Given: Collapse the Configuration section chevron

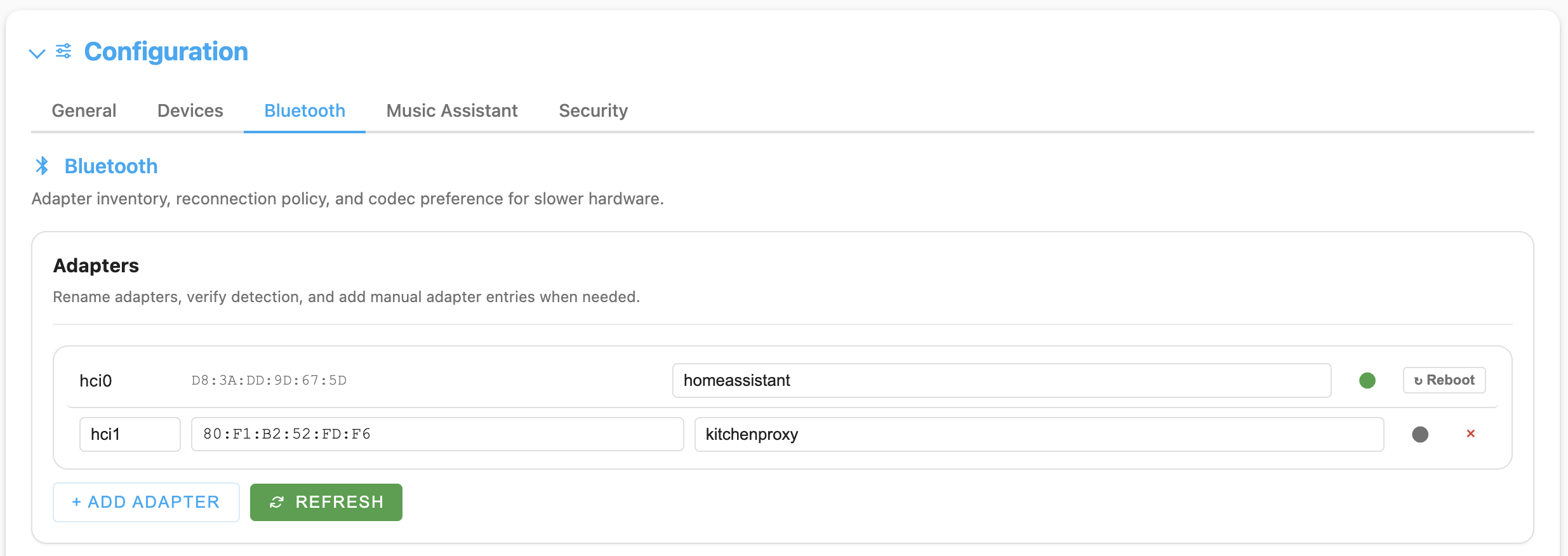Looking at the screenshot, I should (x=37, y=53).
